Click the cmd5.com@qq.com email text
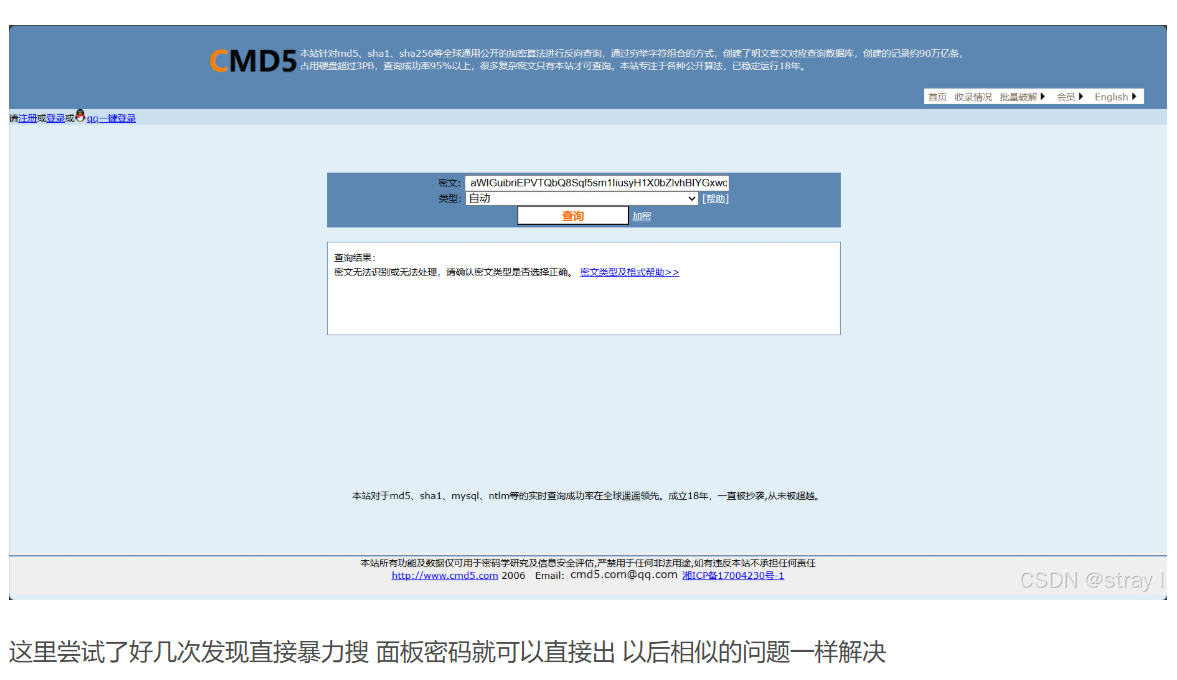This screenshot has height=680, width=1177. (624, 575)
